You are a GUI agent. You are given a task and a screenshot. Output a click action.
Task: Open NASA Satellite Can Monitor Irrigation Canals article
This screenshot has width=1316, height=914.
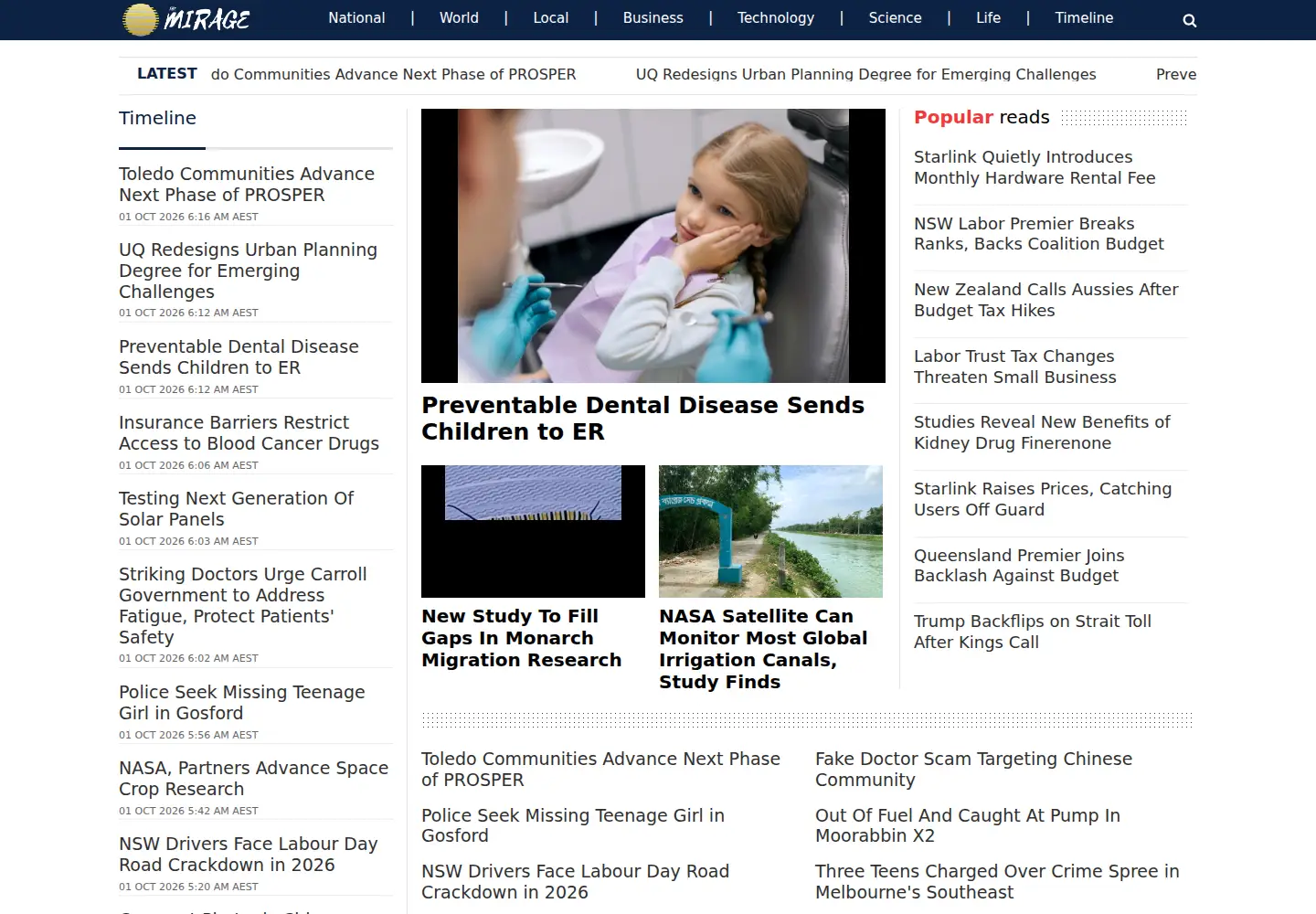click(763, 649)
